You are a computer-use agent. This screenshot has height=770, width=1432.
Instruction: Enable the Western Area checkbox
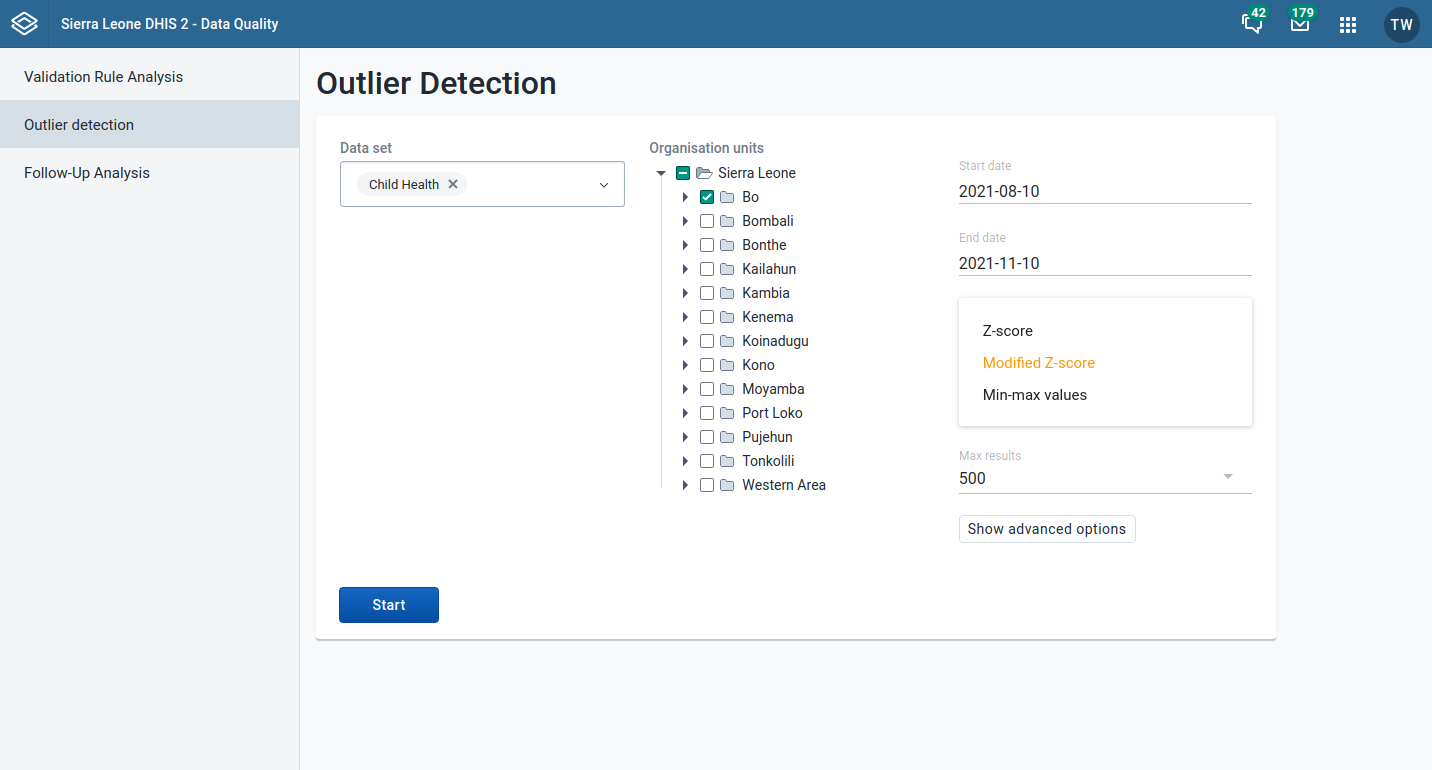click(707, 484)
